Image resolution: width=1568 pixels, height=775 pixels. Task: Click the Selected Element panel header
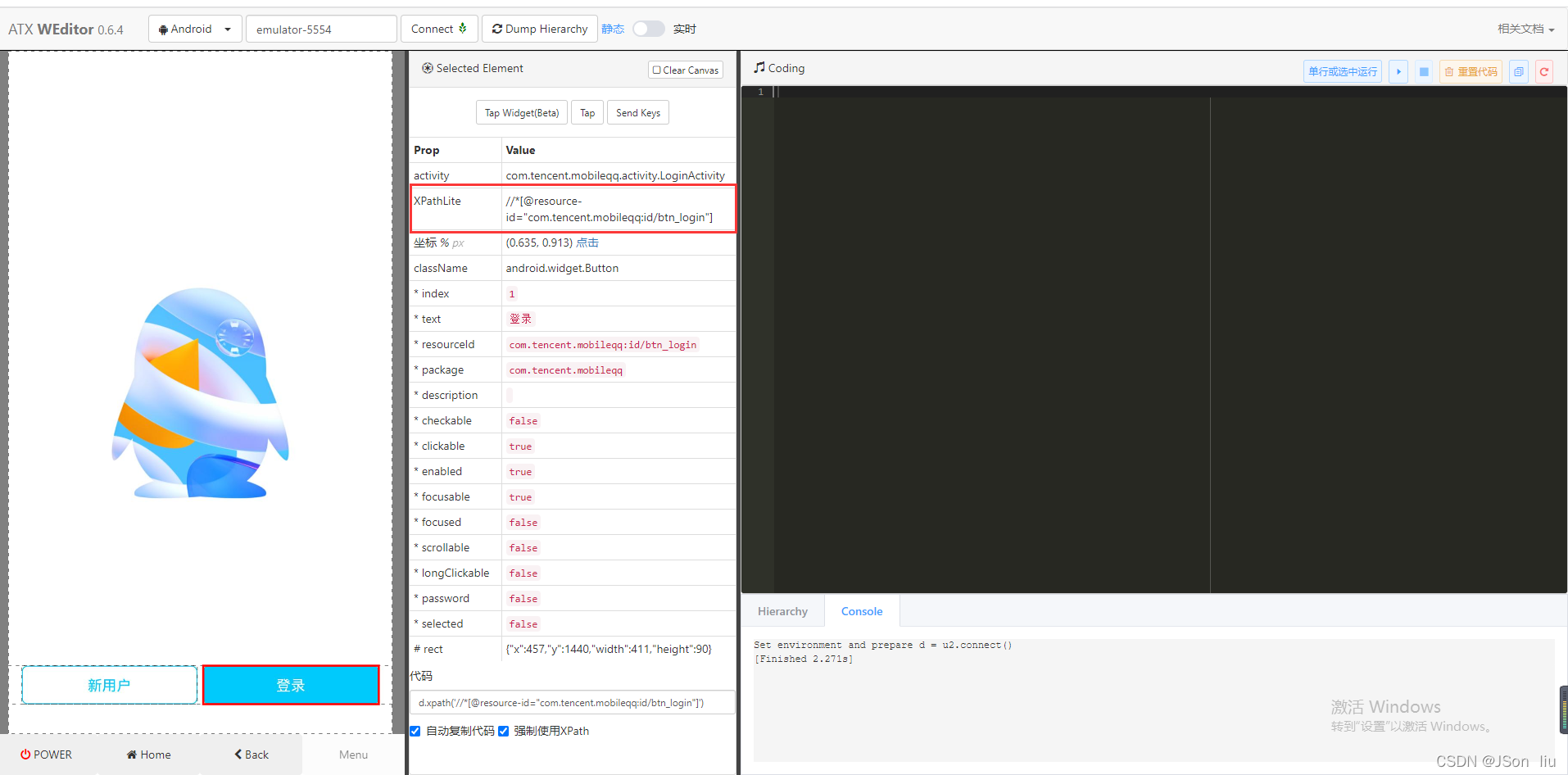pyautogui.click(x=473, y=68)
